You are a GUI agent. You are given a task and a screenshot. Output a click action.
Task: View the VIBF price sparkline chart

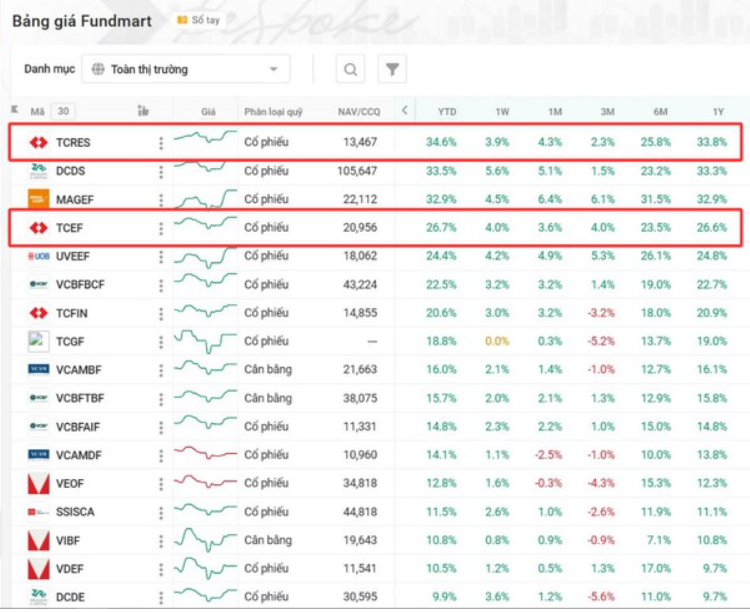click(205, 540)
